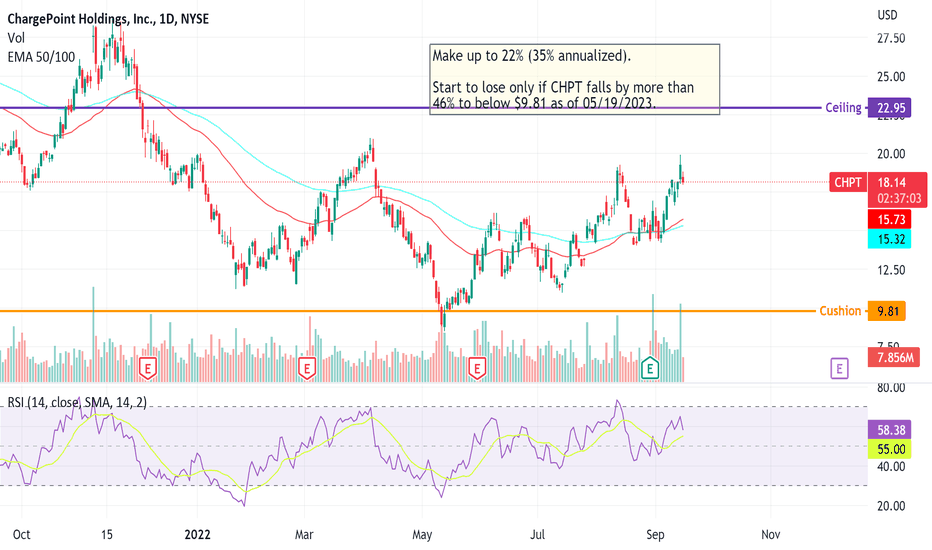Click the Oct label on time axis
Image resolution: width=932 pixels, height=550 pixels.
(21, 535)
